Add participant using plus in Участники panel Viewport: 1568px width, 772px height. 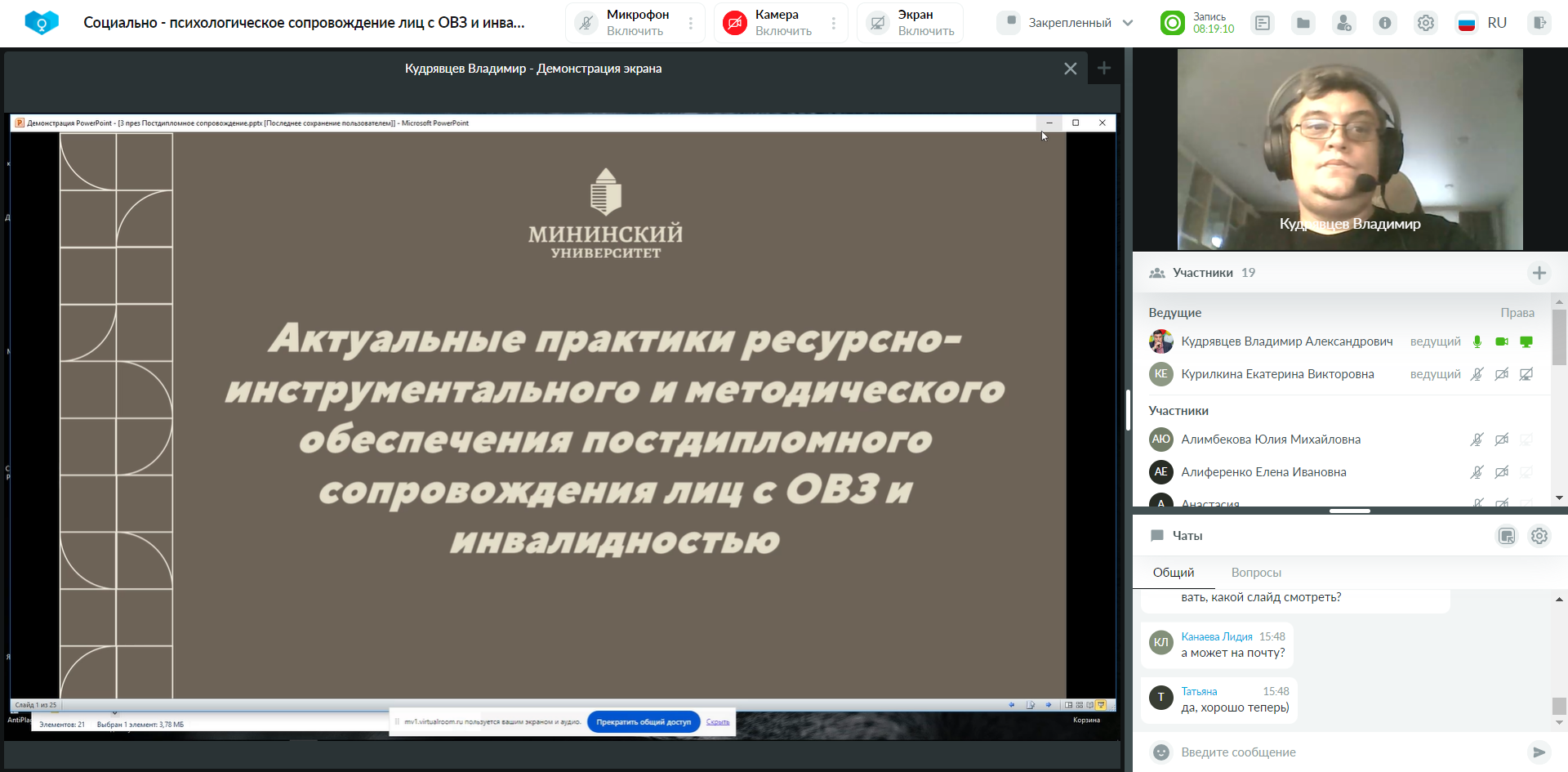tap(1539, 273)
